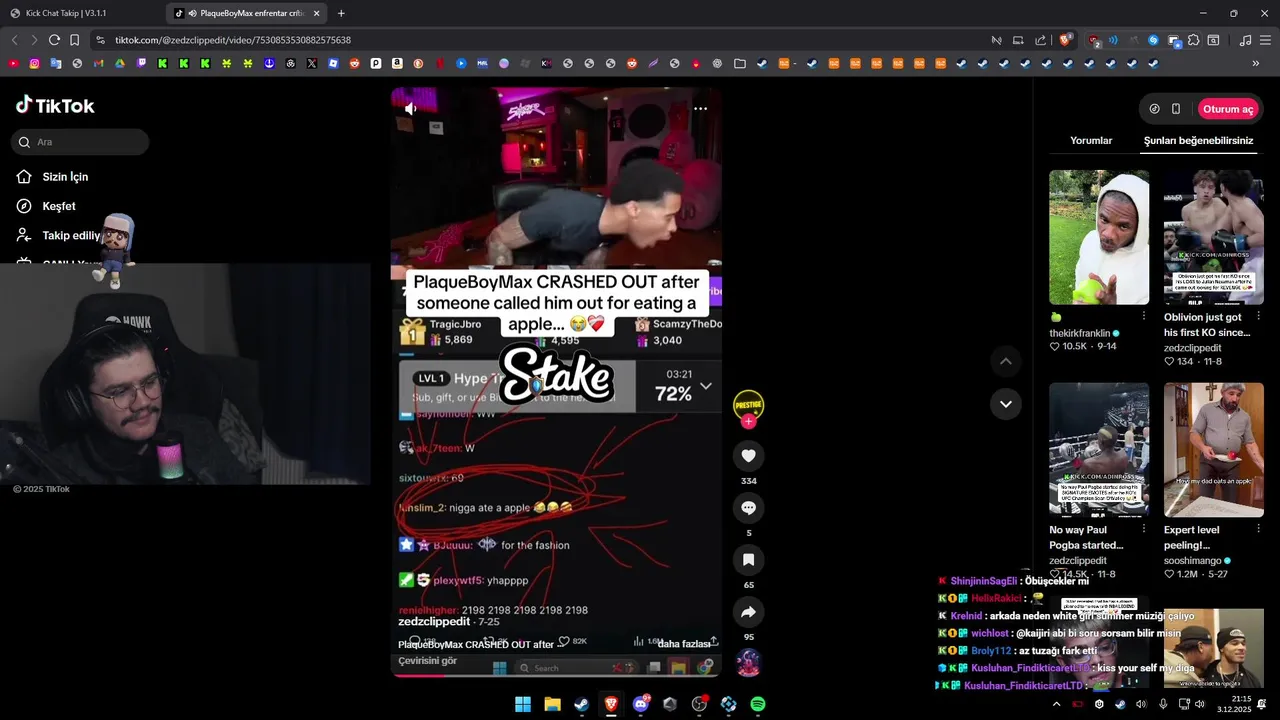The image size is (1280, 720).
Task: Open the Instagram bookmark in bookmarks bar
Action: coord(34,63)
